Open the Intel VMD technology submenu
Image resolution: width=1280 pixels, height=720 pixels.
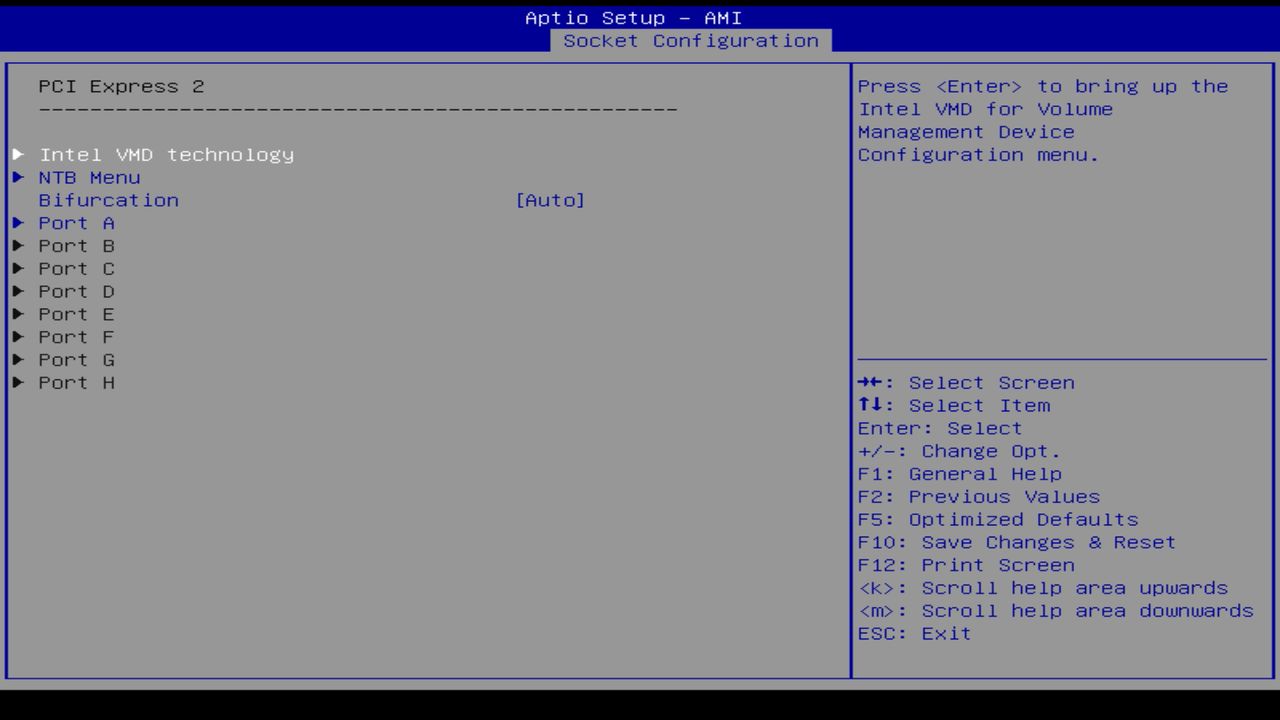click(166, 155)
